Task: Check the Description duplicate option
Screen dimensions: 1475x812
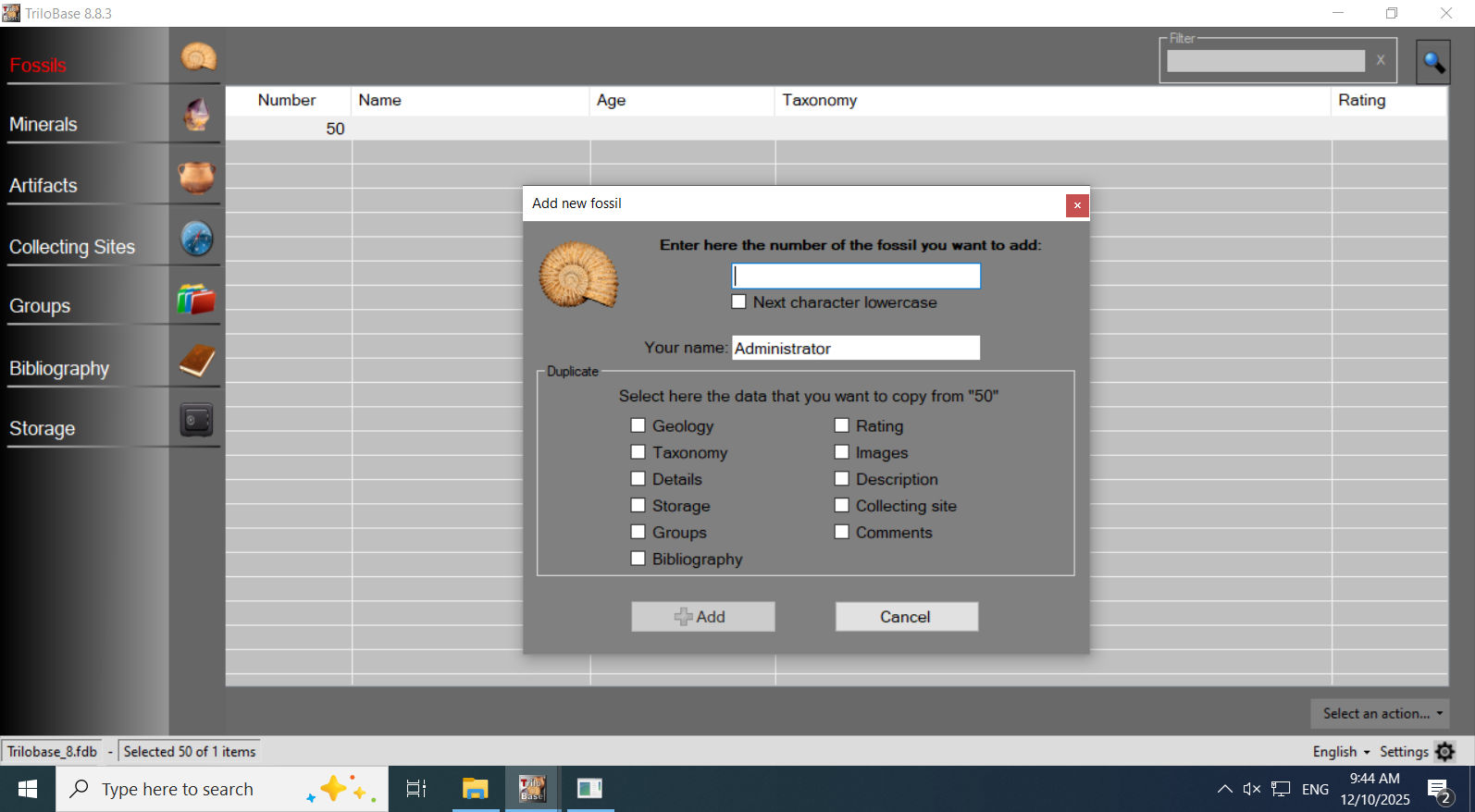Action: [841, 479]
